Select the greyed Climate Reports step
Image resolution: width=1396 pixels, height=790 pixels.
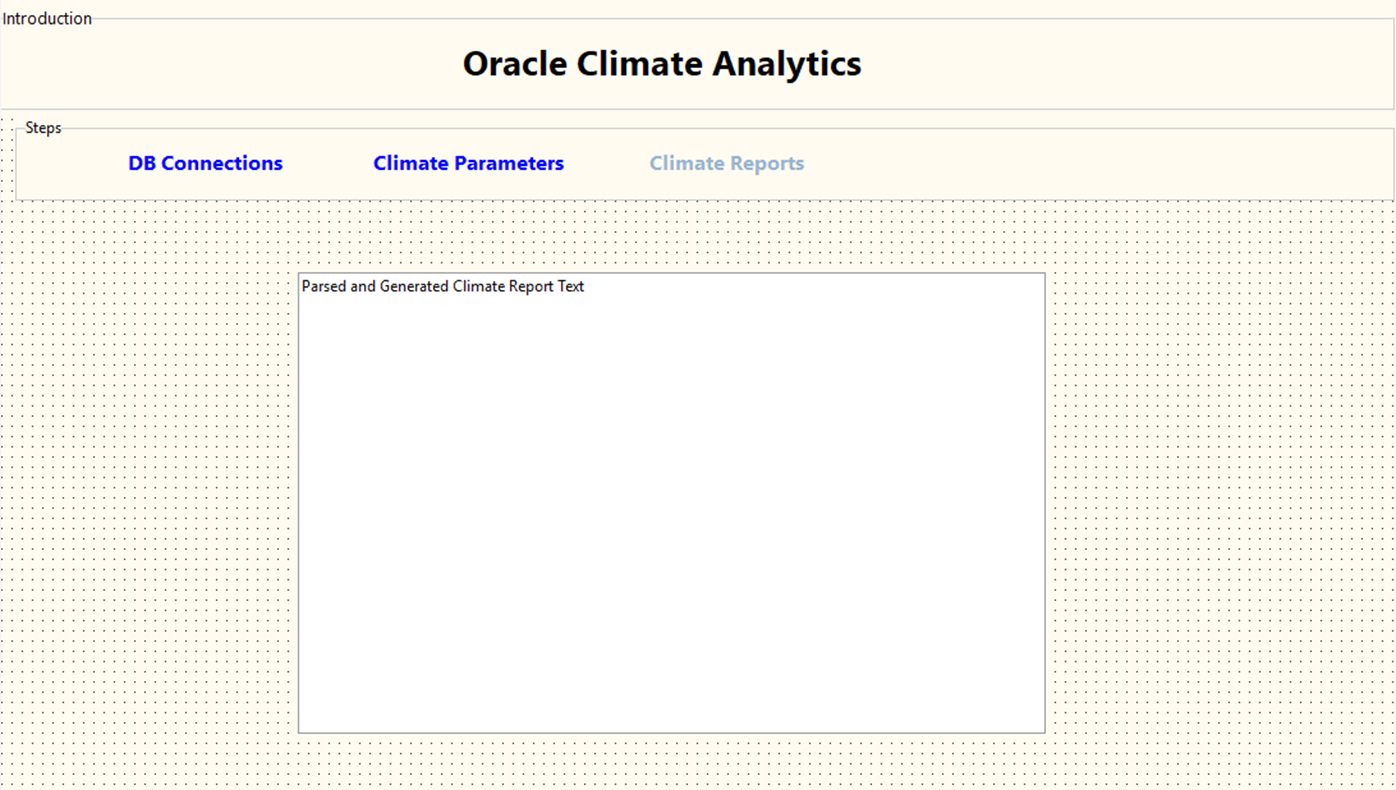coord(726,163)
